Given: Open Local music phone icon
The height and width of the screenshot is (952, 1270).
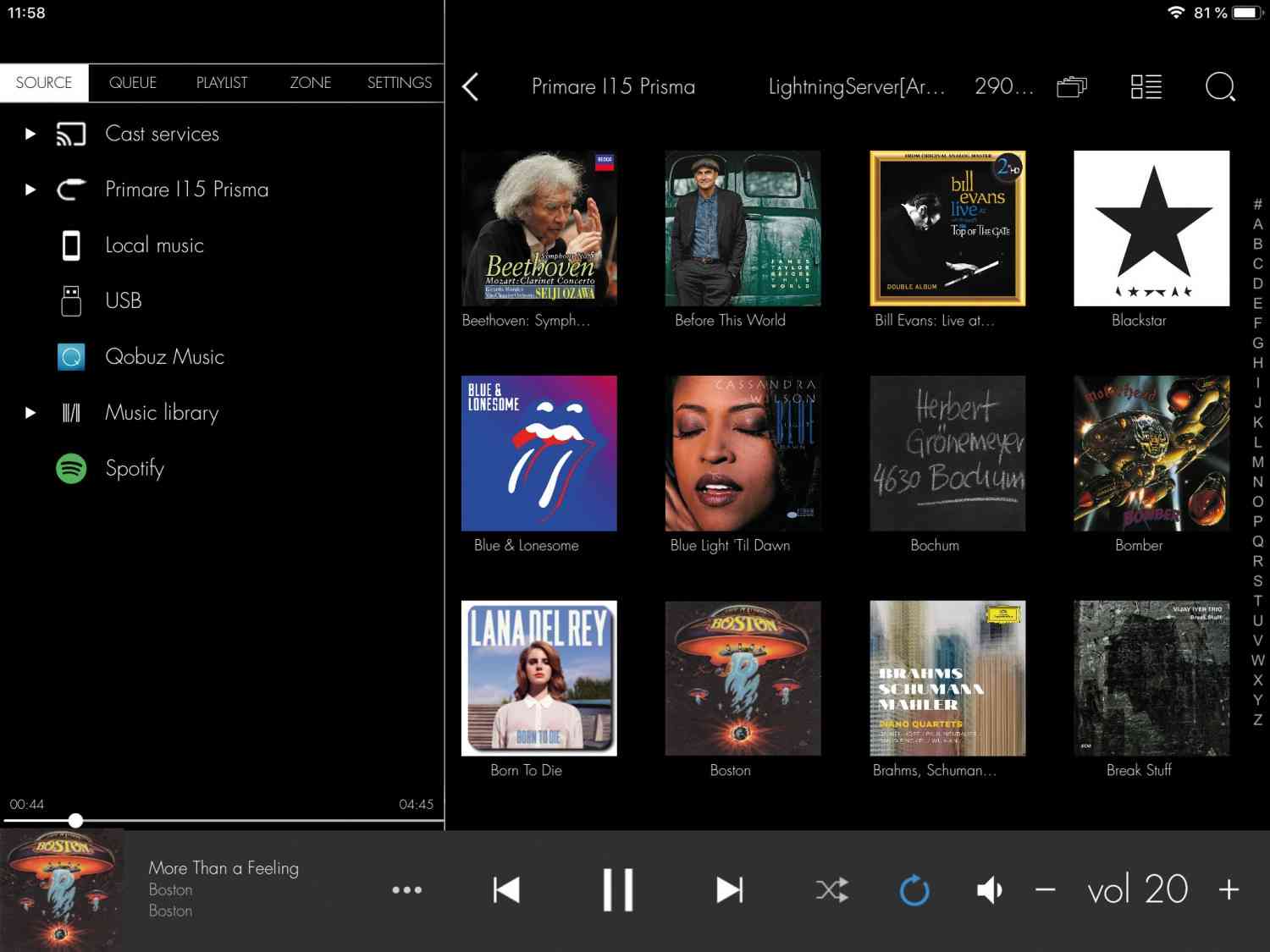Looking at the screenshot, I should point(71,245).
